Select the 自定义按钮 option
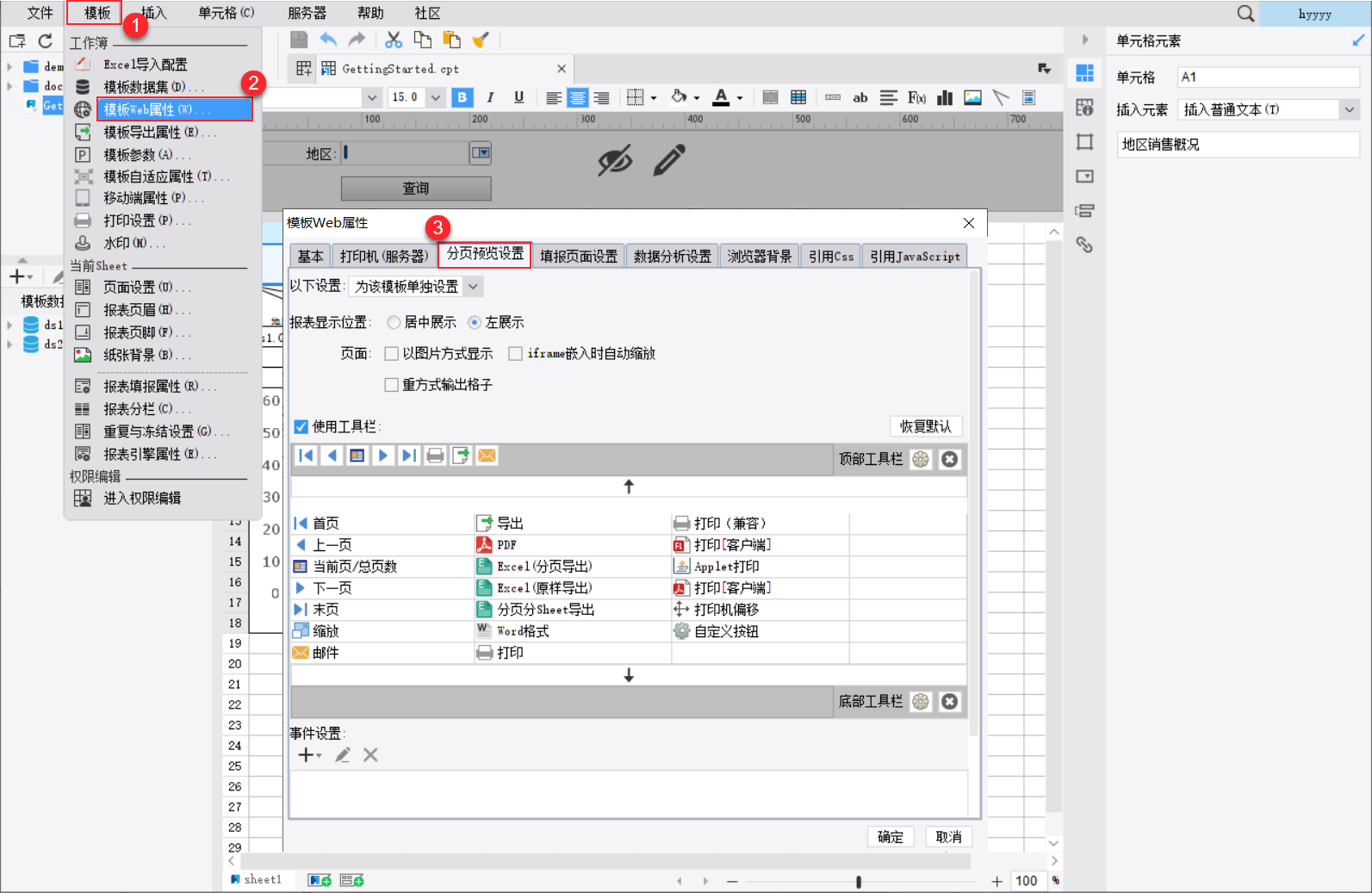This screenshot has height=893, width=1372. 717,631
